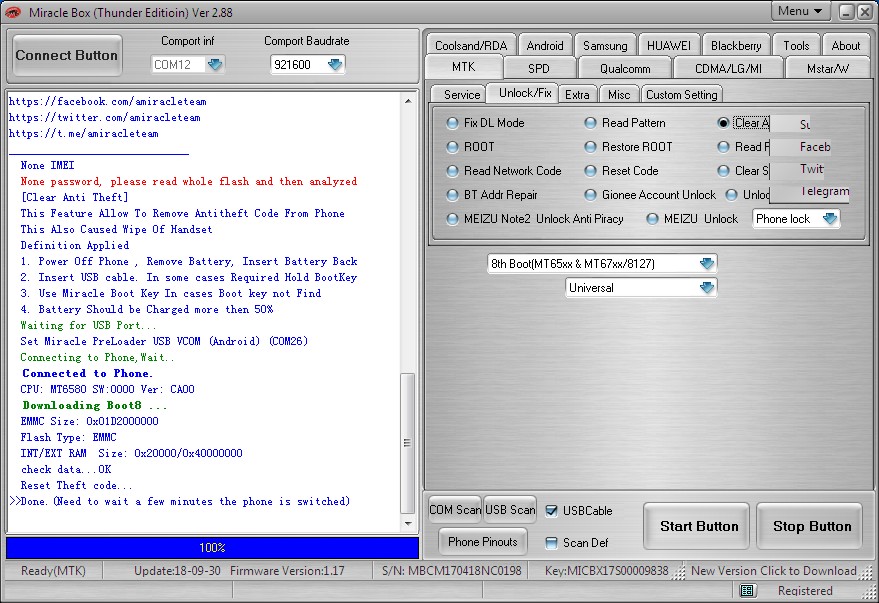This screenshot has height=603, width=879.
Task: Open the Mstar/W tab
Action: click(x=828, y=68)
